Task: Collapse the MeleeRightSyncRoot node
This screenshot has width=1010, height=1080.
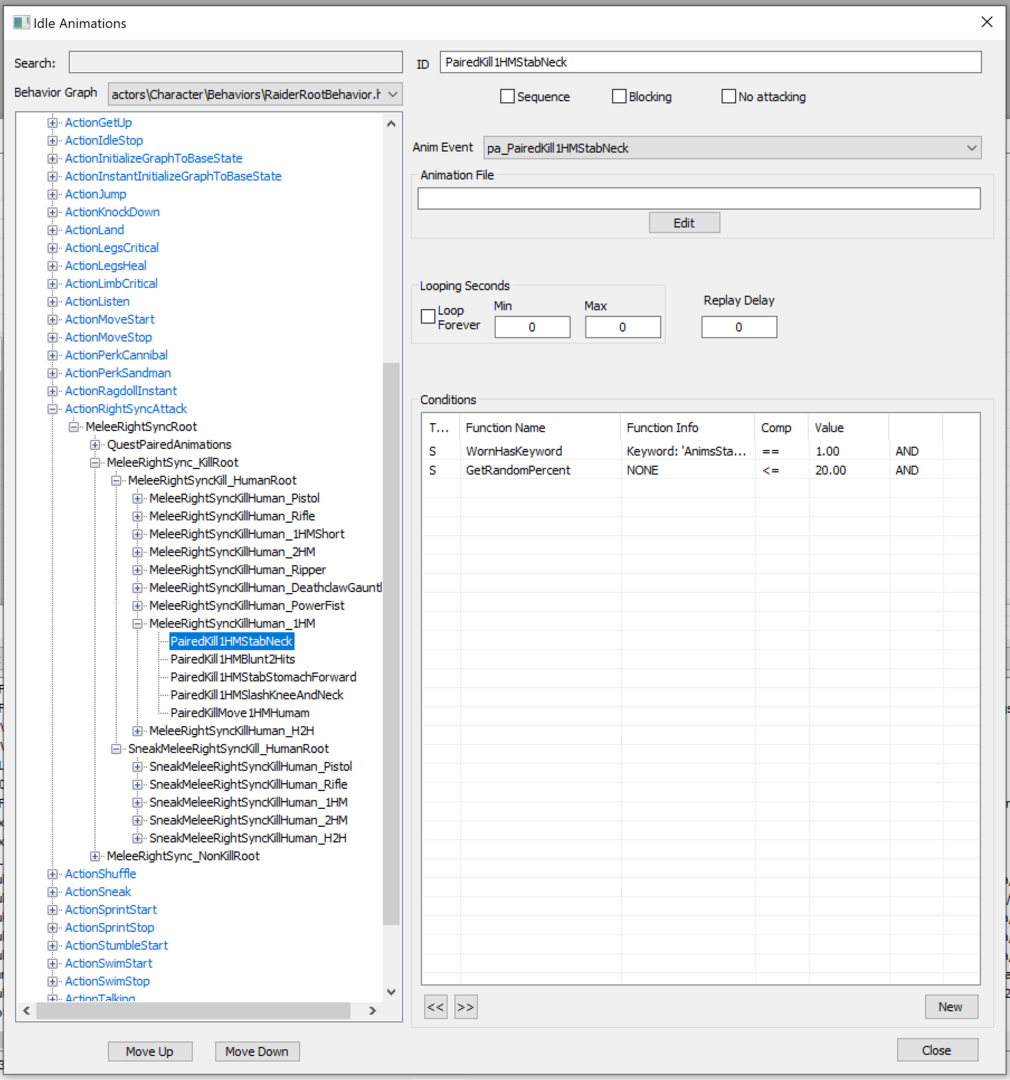Action: [x=74, y=427]
